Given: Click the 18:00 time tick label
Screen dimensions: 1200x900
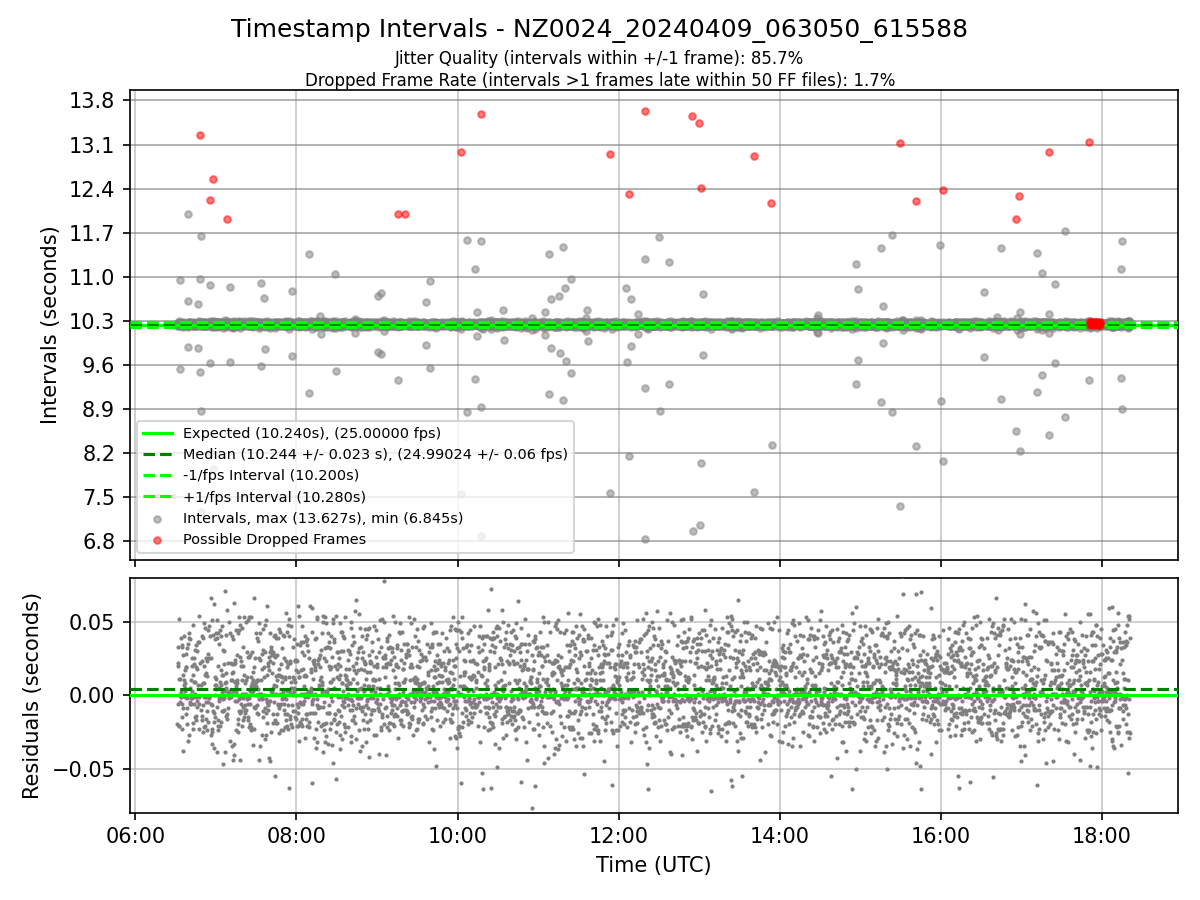Looking at the screenshot, I should 1101,834.
